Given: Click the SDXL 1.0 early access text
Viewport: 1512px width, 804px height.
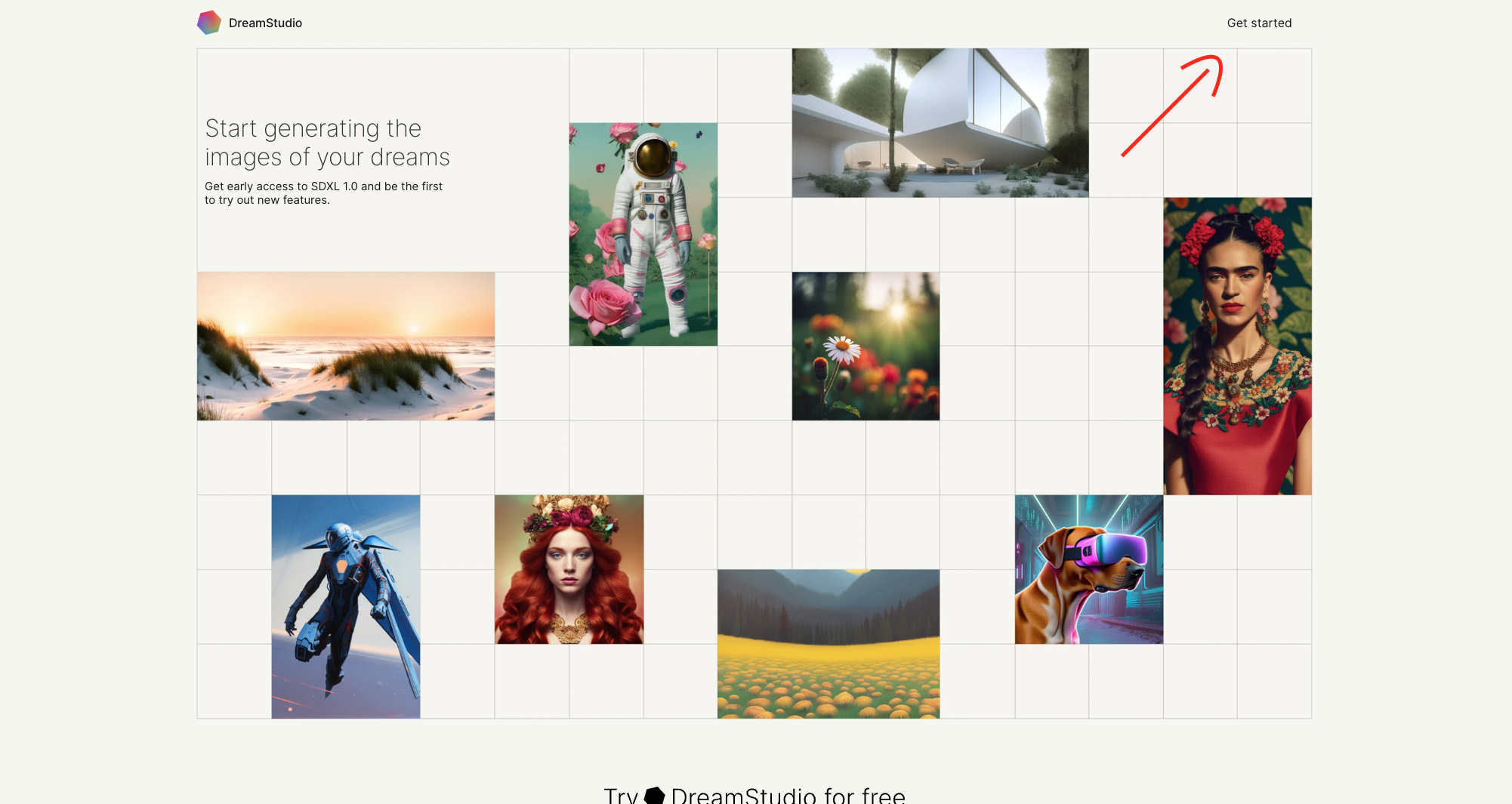Looking at the screenshot, I should [x=323, y=193].
